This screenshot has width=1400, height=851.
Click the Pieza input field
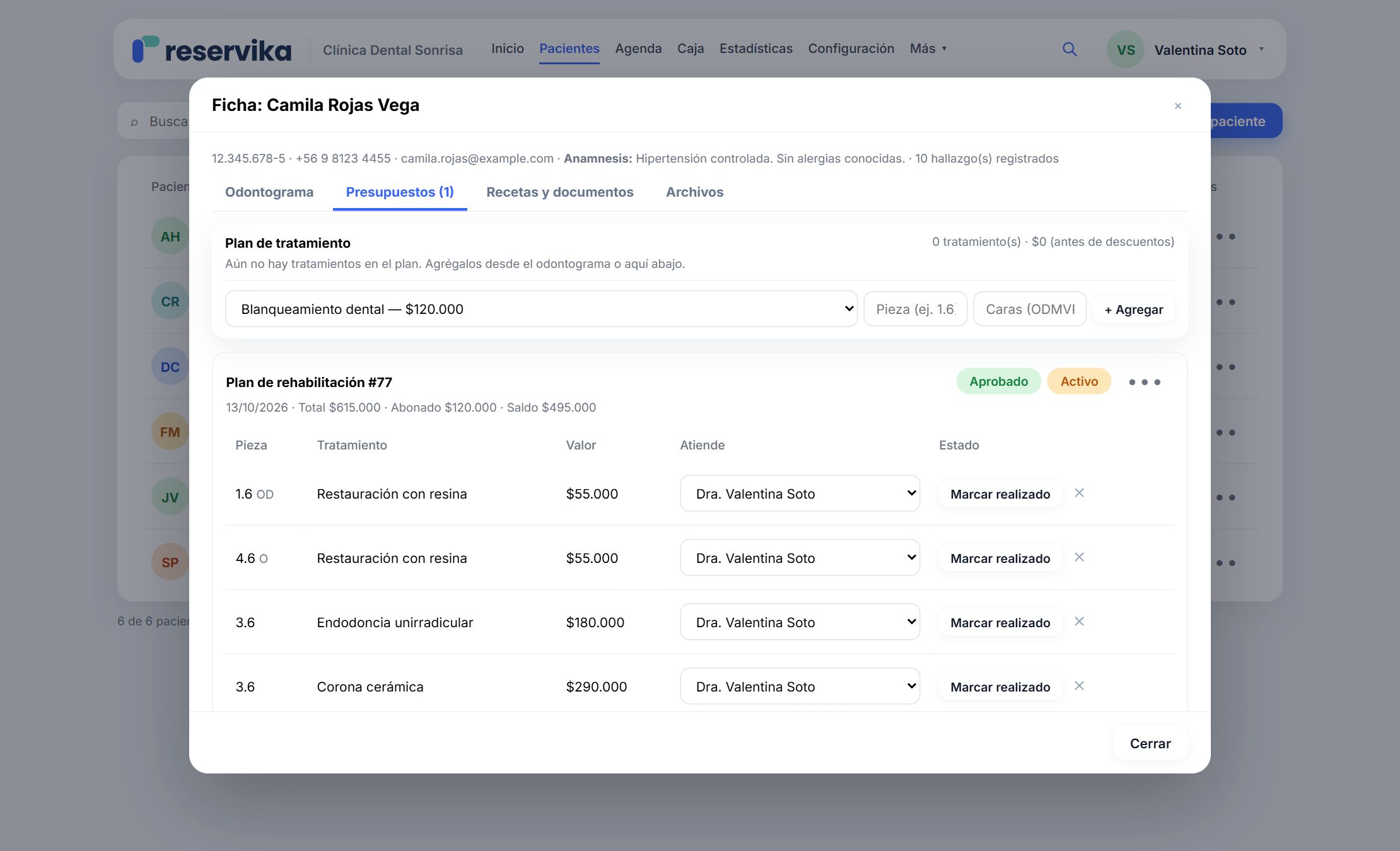pyautogui.click(x=915, y=309)
